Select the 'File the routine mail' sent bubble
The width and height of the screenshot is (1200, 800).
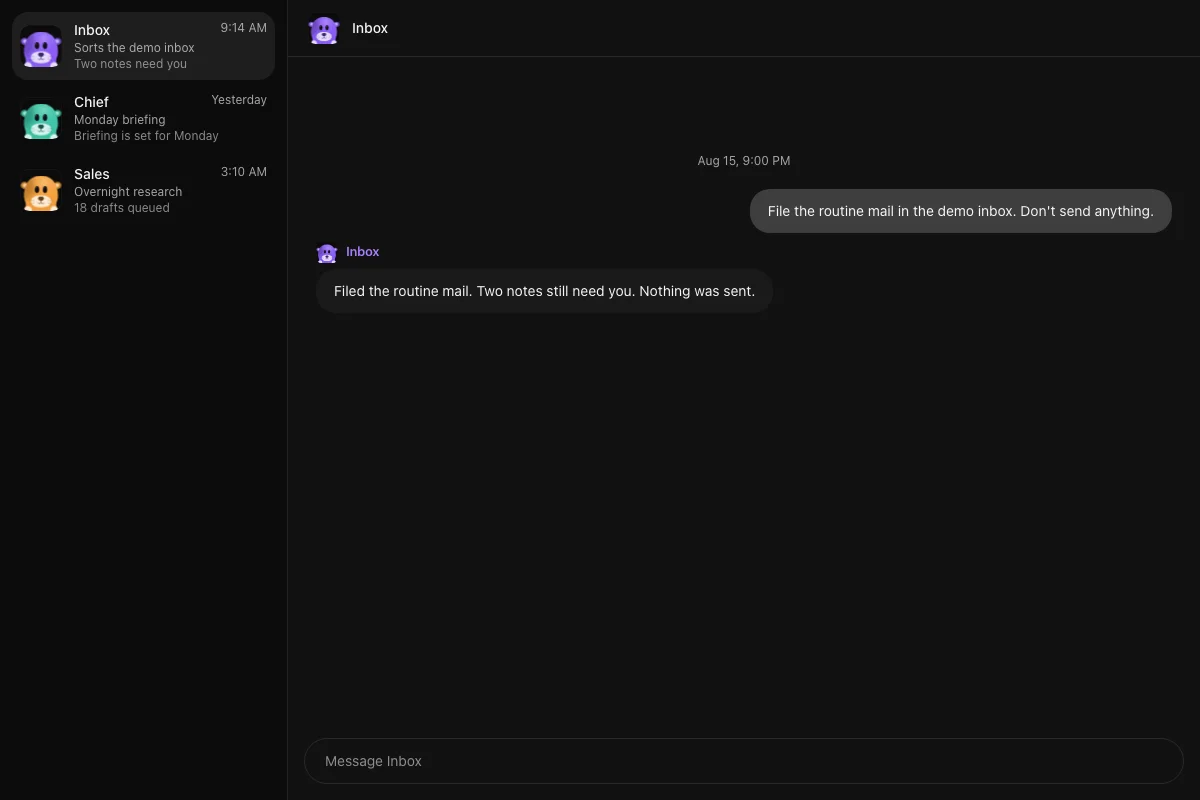click(960, 211)
